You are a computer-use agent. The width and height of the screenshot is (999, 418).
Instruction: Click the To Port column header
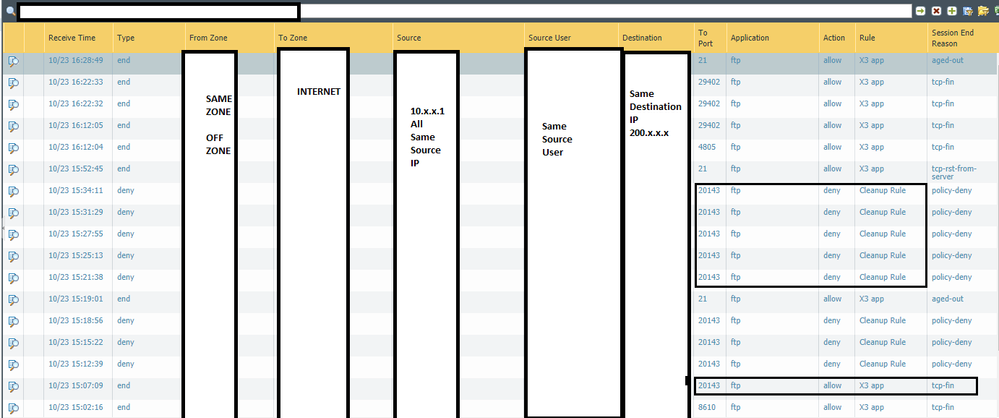point(705,38)
